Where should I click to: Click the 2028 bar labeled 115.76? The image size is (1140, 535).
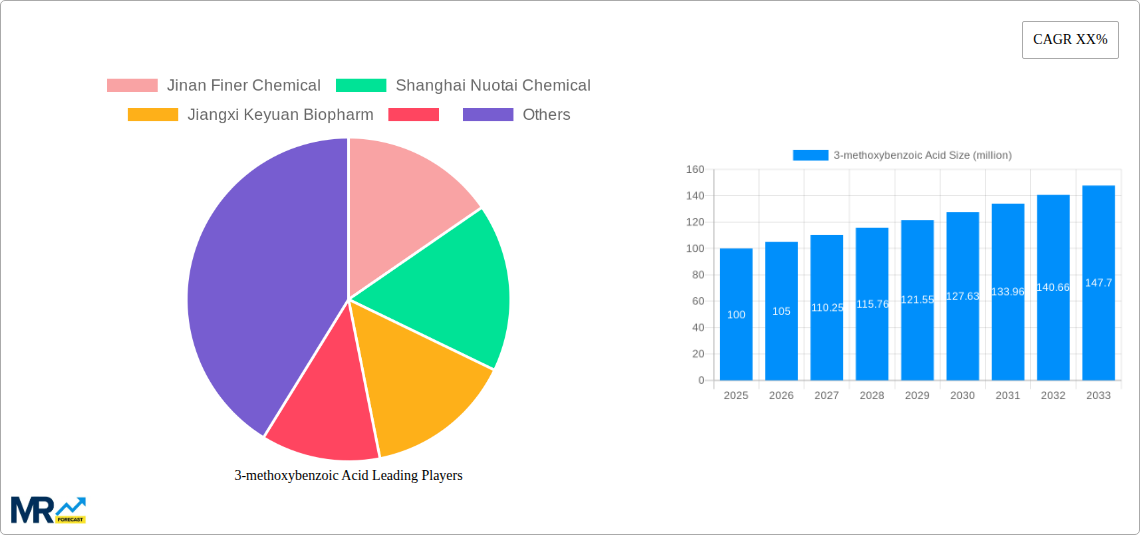tap(872, 304)
